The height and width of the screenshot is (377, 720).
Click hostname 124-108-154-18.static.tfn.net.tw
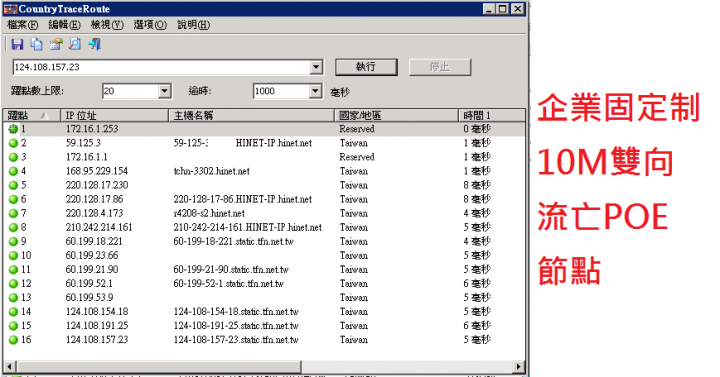coord(236,312)
